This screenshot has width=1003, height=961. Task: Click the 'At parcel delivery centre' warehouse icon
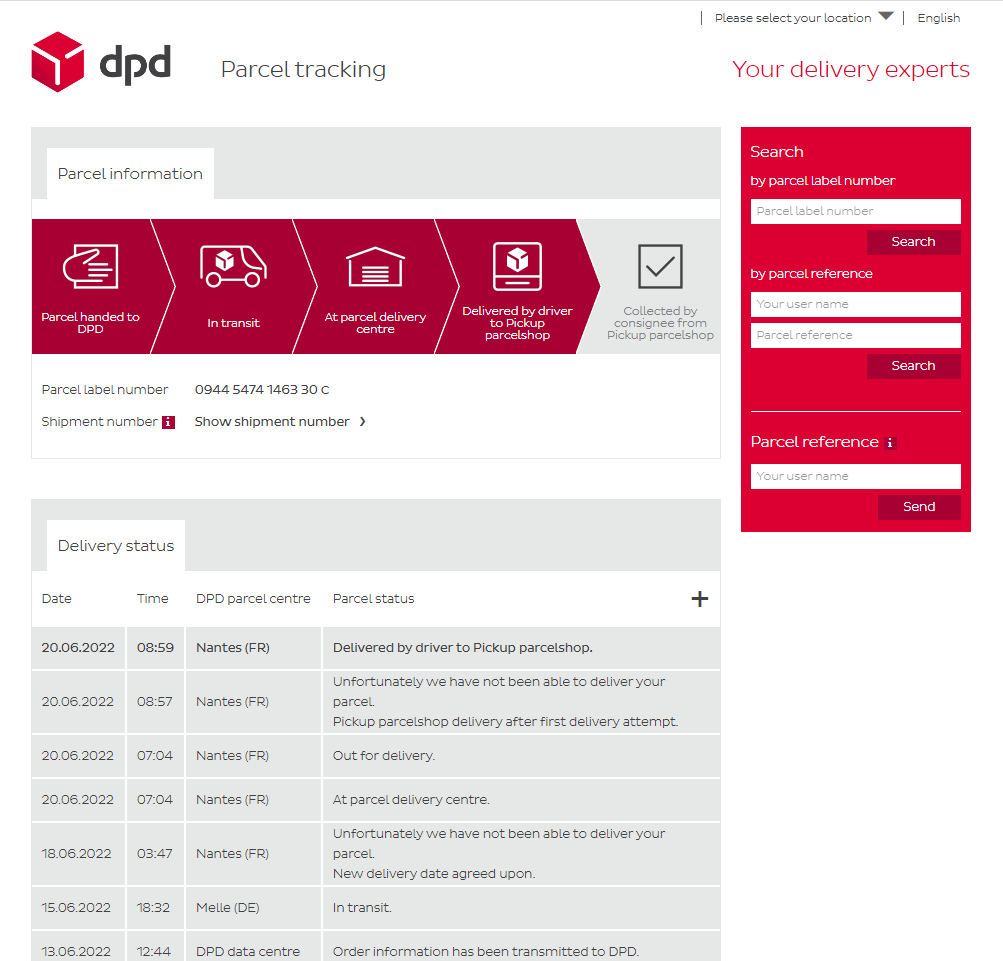pos(375,267)
